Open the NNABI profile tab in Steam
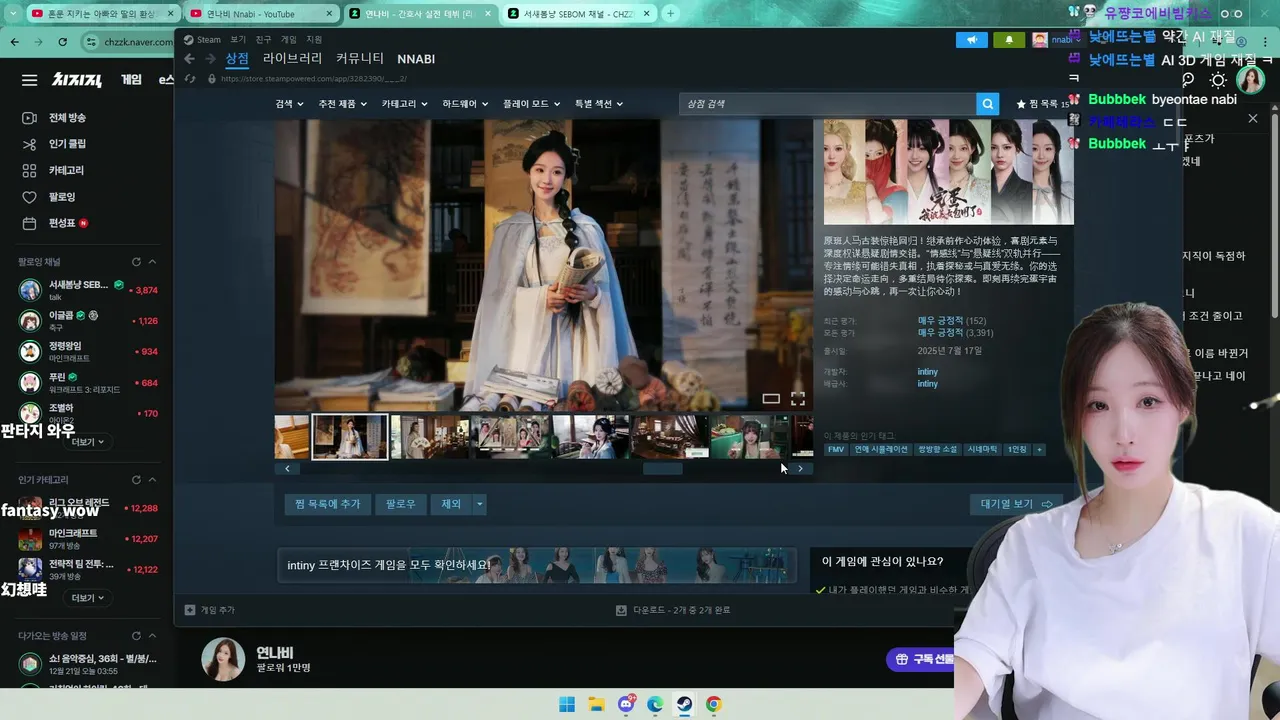 [x=416, y=59]
